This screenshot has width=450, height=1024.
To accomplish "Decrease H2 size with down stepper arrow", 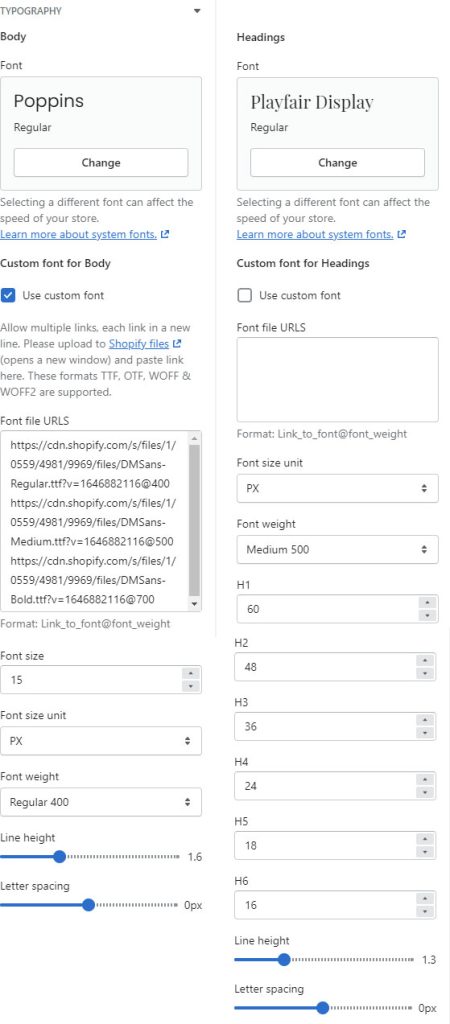I will point(425,673).
